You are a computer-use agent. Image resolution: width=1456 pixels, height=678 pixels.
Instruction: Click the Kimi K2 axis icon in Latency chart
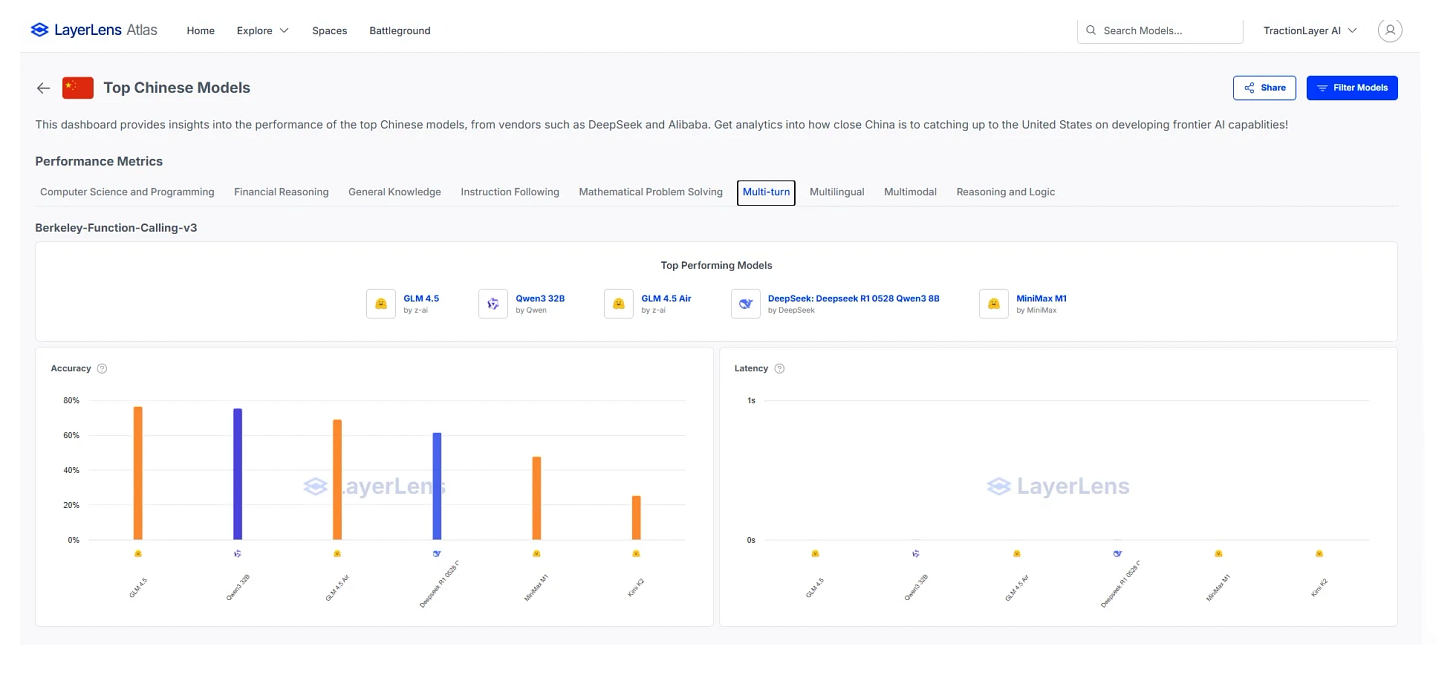click(x=1319, y=553)
